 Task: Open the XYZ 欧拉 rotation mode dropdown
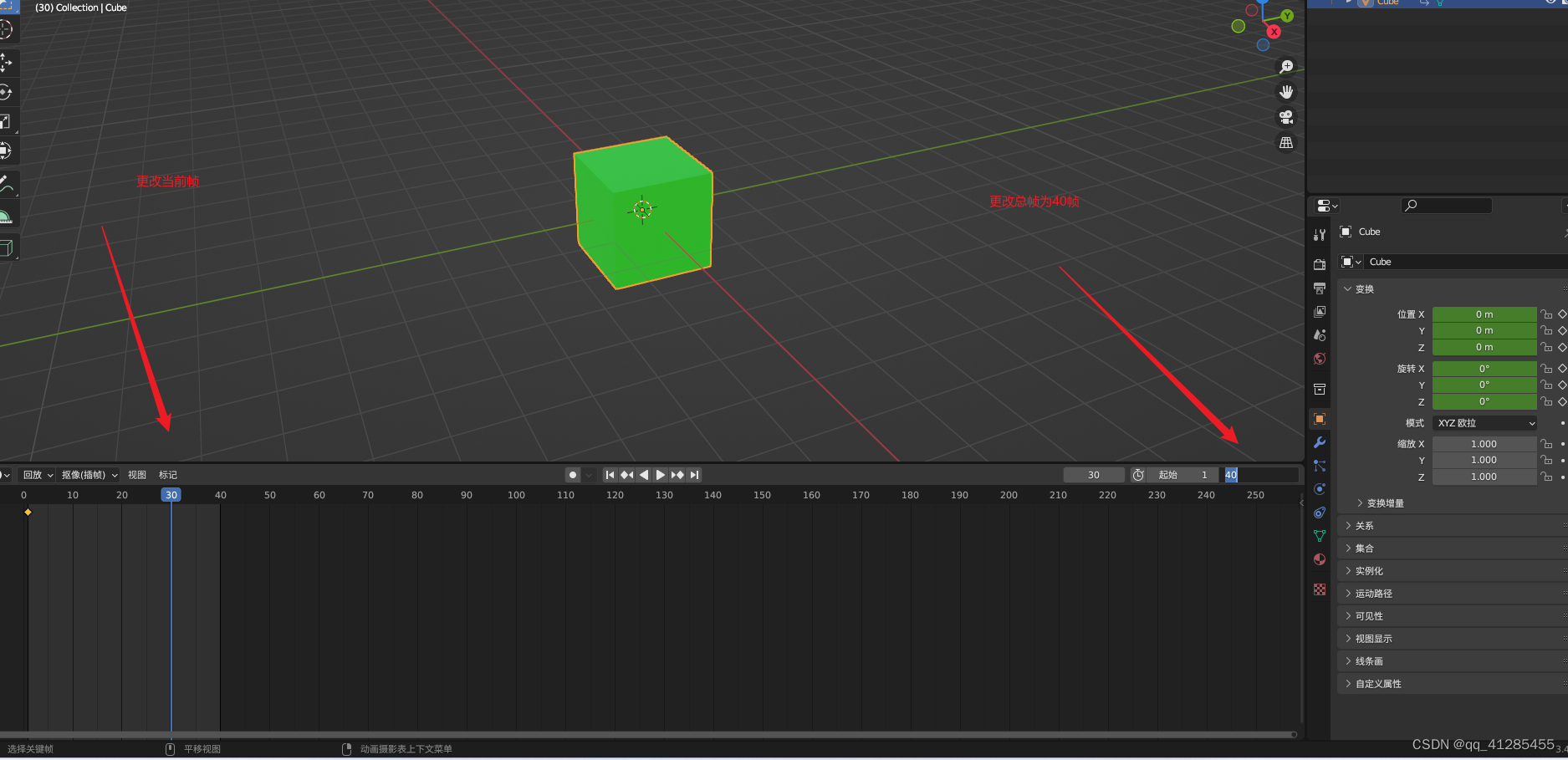(1485, 423)
